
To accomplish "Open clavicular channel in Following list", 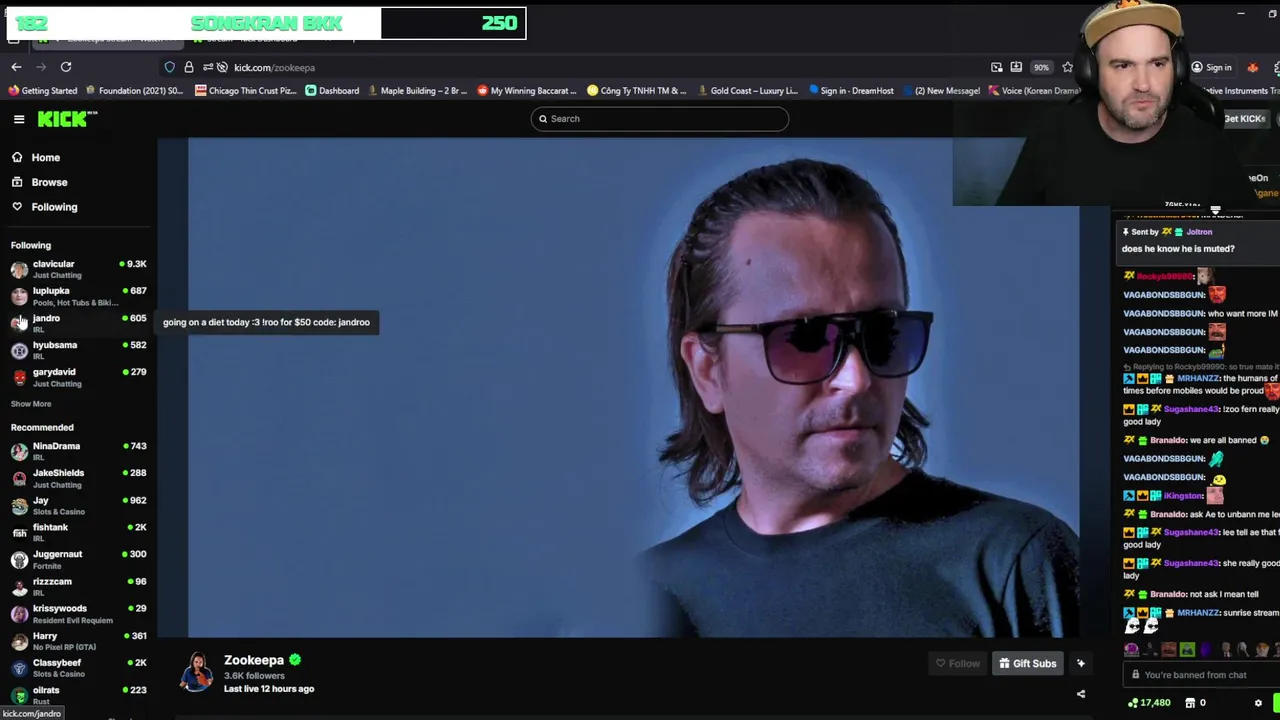I will point(79,268).
